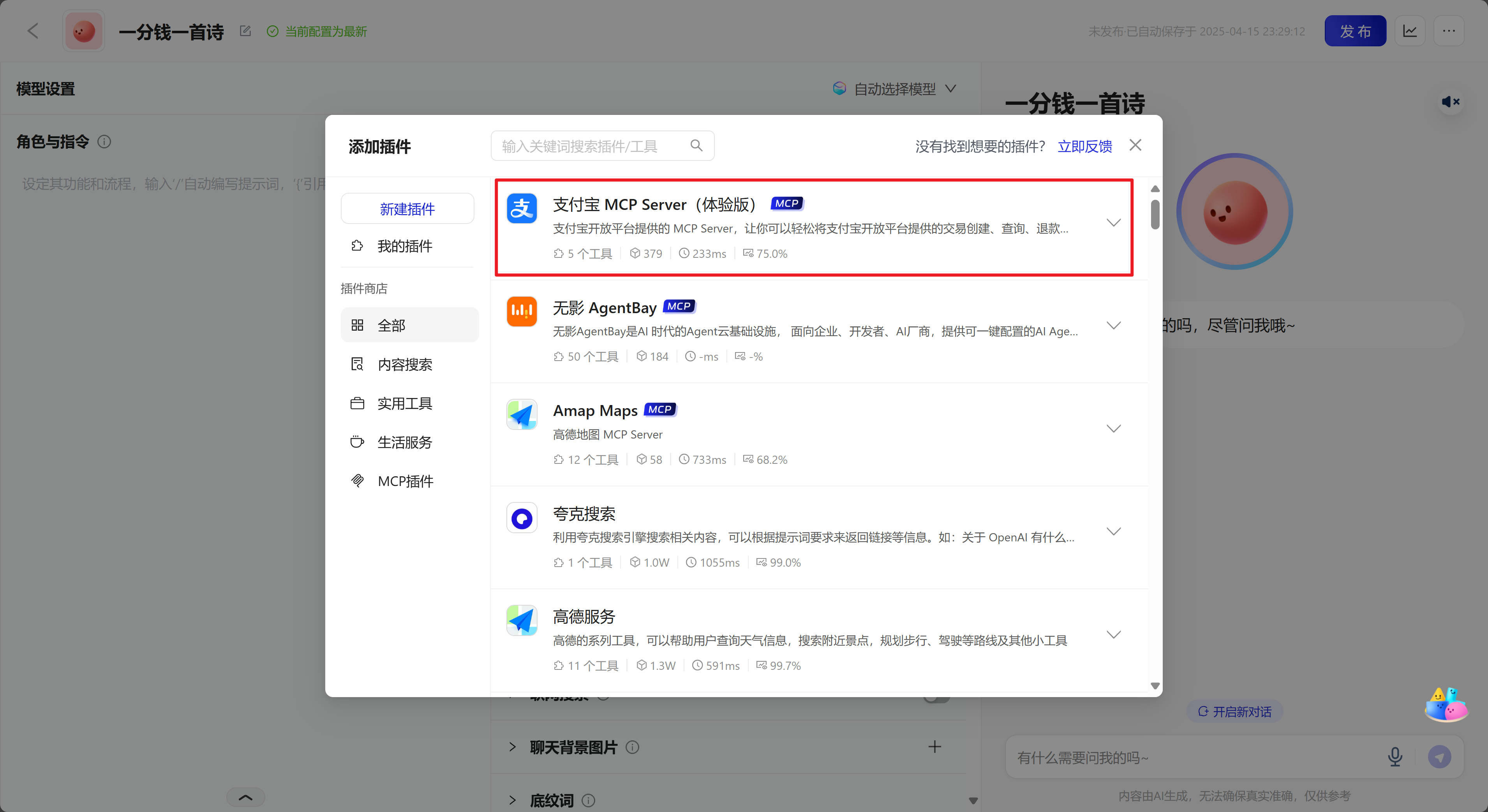
Task: Open the 自动选择模型 model dropdown
Action: click(894, 89)
